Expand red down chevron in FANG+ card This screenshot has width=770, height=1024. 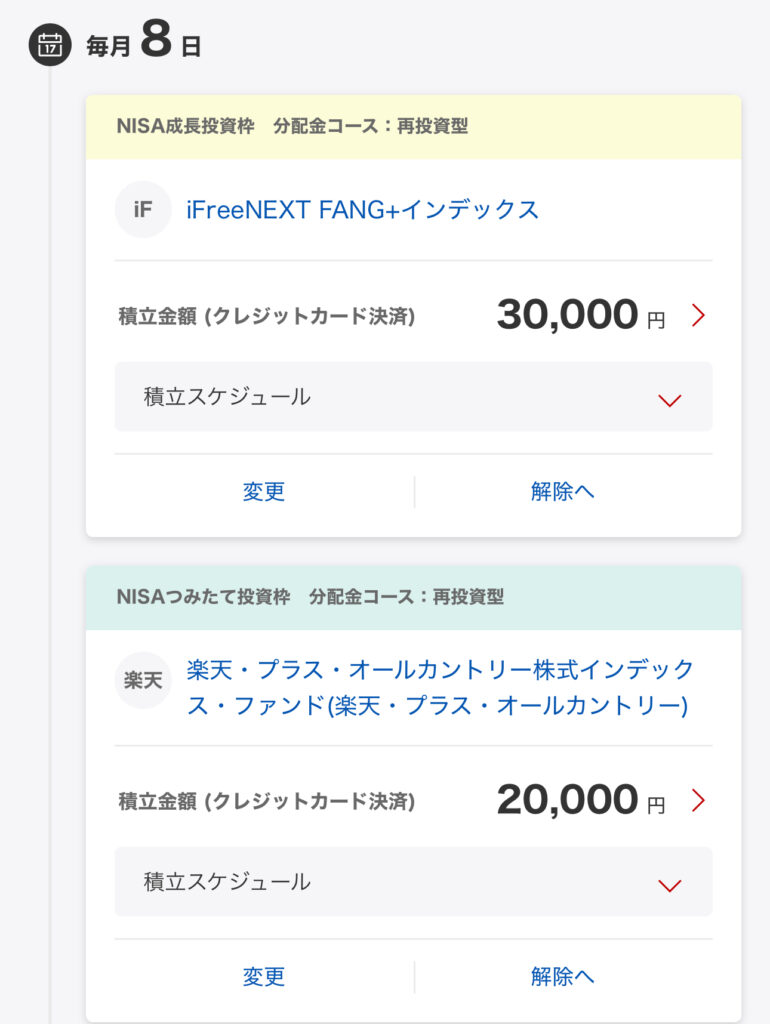point(669,400)
